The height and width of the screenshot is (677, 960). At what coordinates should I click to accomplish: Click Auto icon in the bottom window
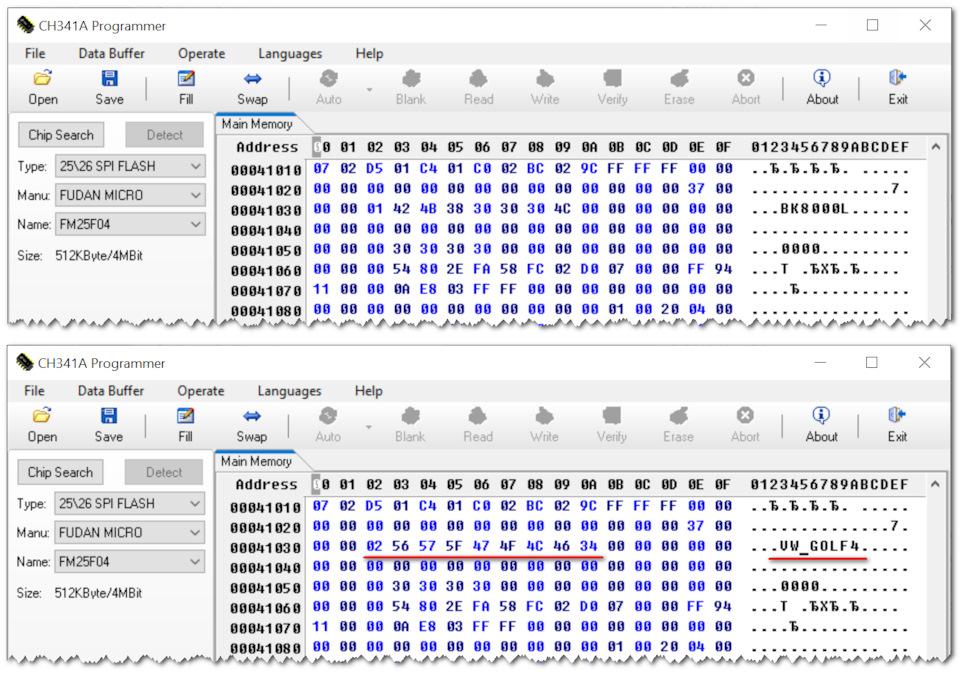click(328, 425)
